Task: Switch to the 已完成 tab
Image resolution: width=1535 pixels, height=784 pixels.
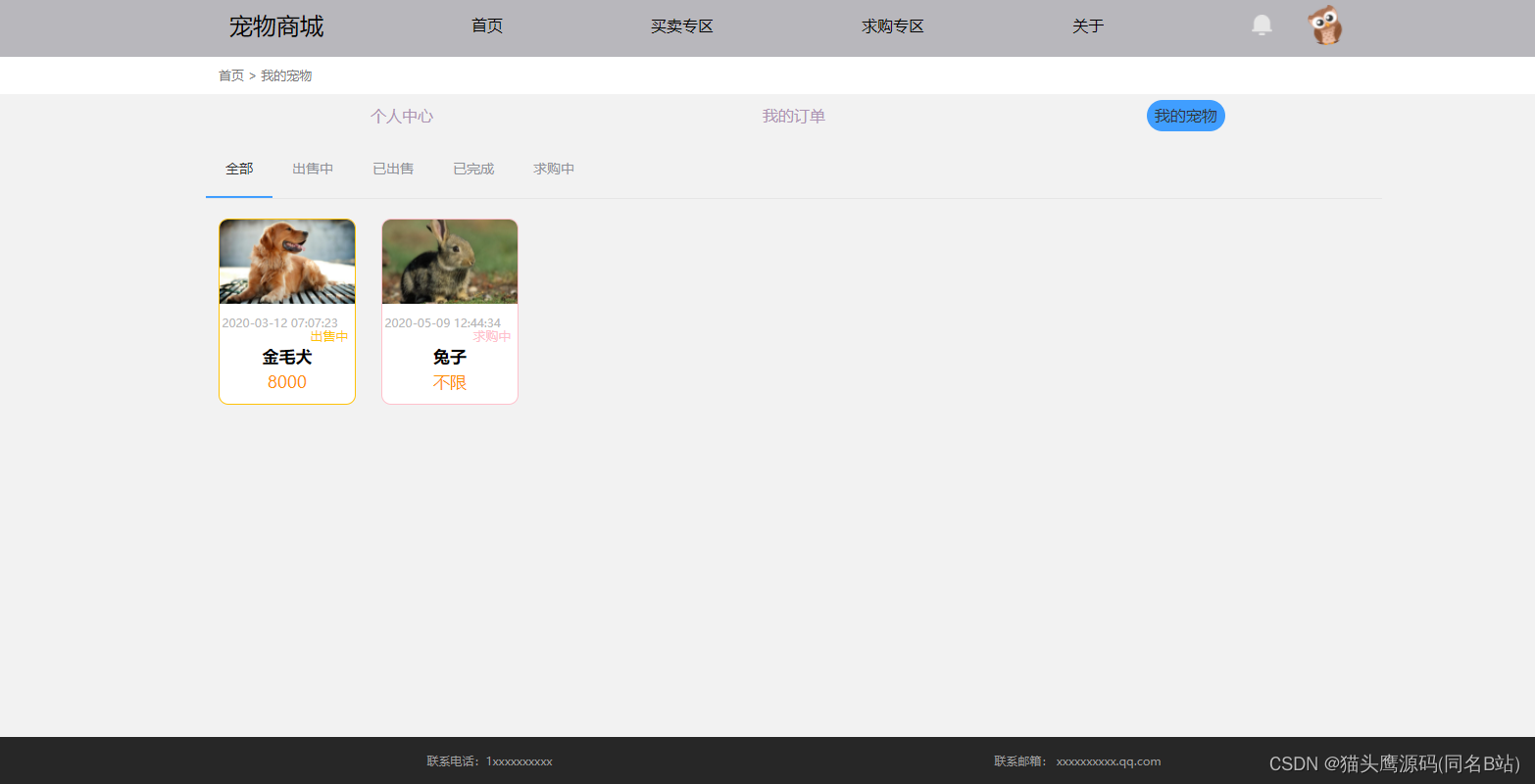Action: point(472,169)
